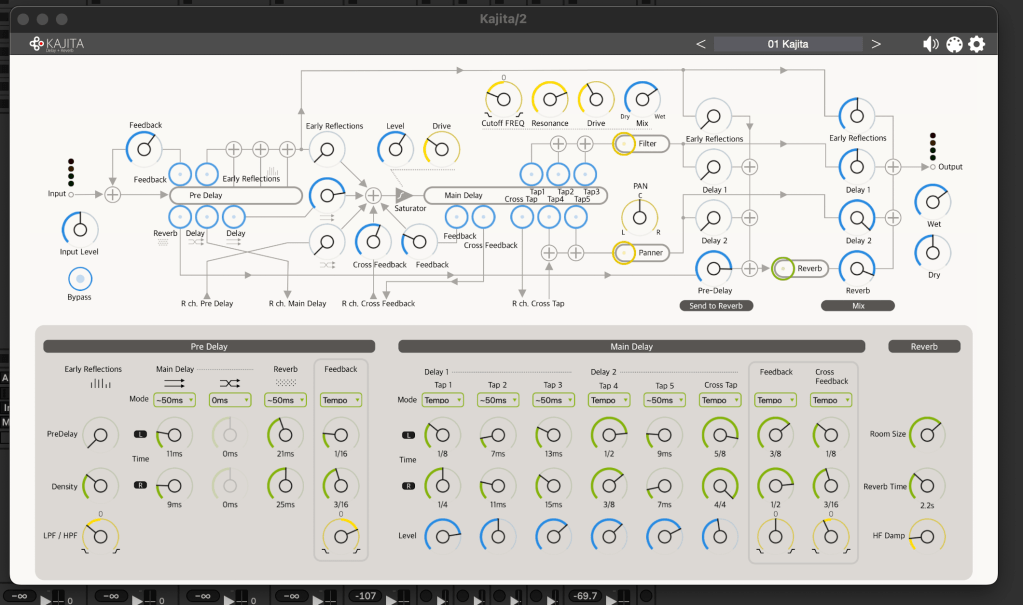
Task: Open the Tap 1 Mode dropdown
Action: click(443, 400)
